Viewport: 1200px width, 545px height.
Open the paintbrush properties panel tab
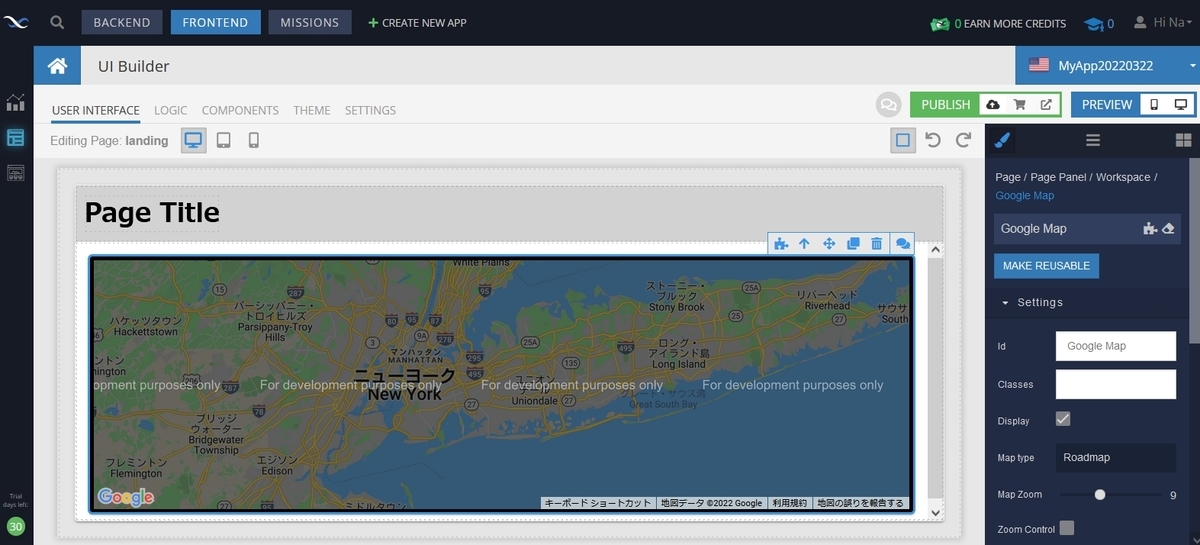[1003, 140]
